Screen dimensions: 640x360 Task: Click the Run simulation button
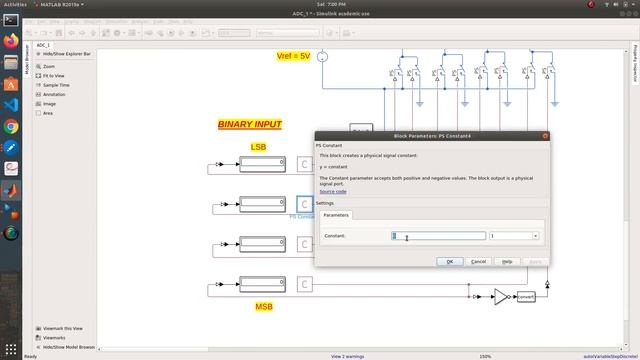[171, 33]
